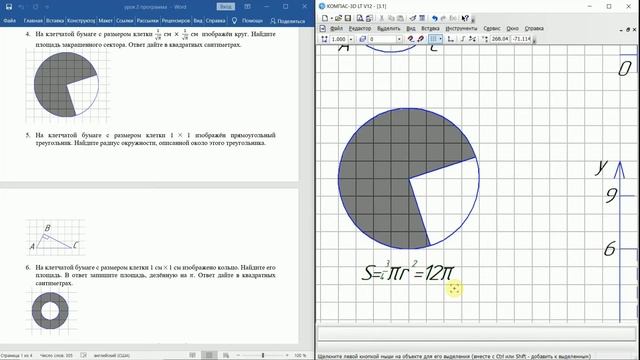Click the zoom slider handle in Word
640x360 pixels.
tap(263, 356)
